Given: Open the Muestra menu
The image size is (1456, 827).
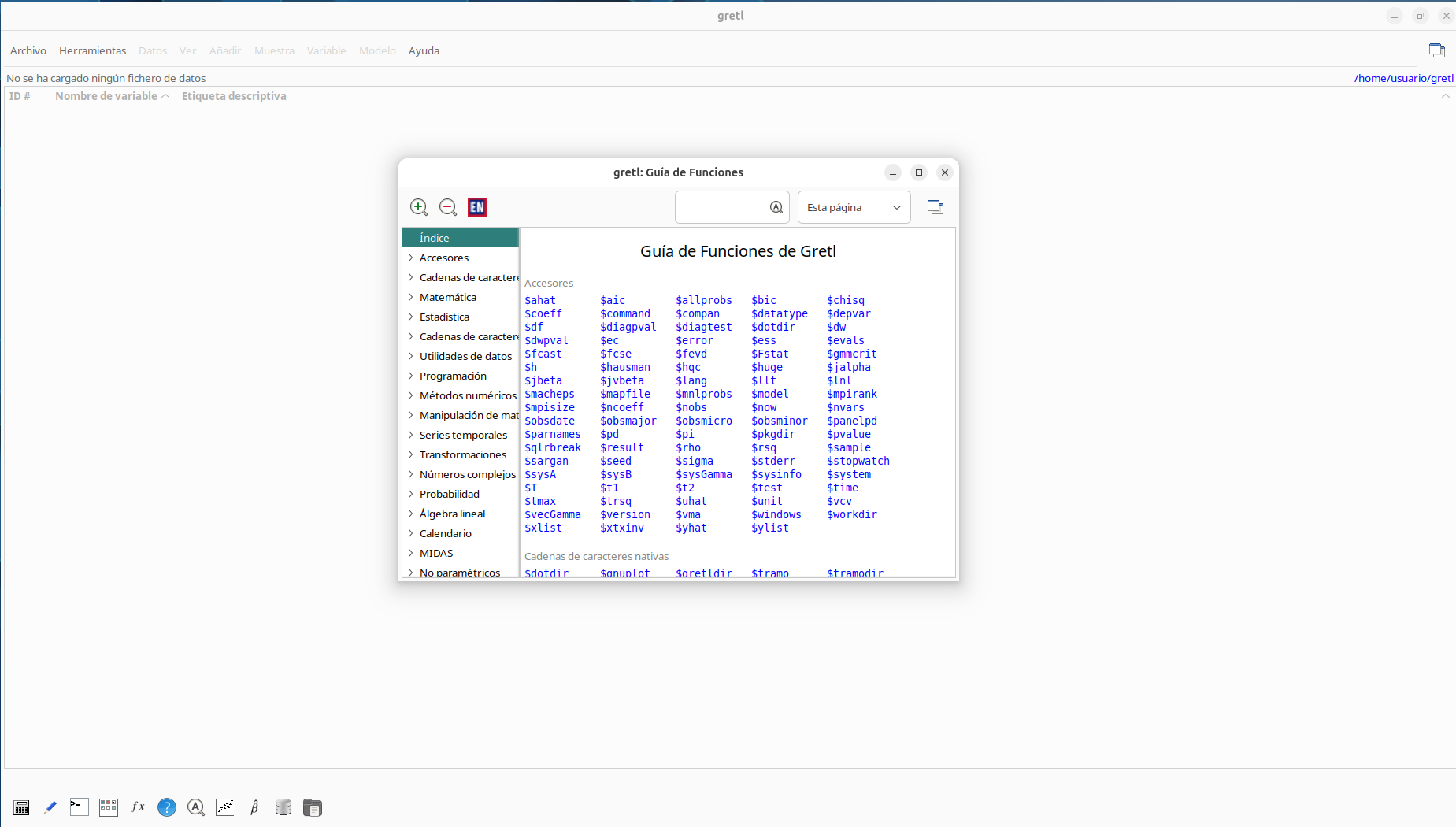Looking at the screenshot, I should click(x=274, y=50).
